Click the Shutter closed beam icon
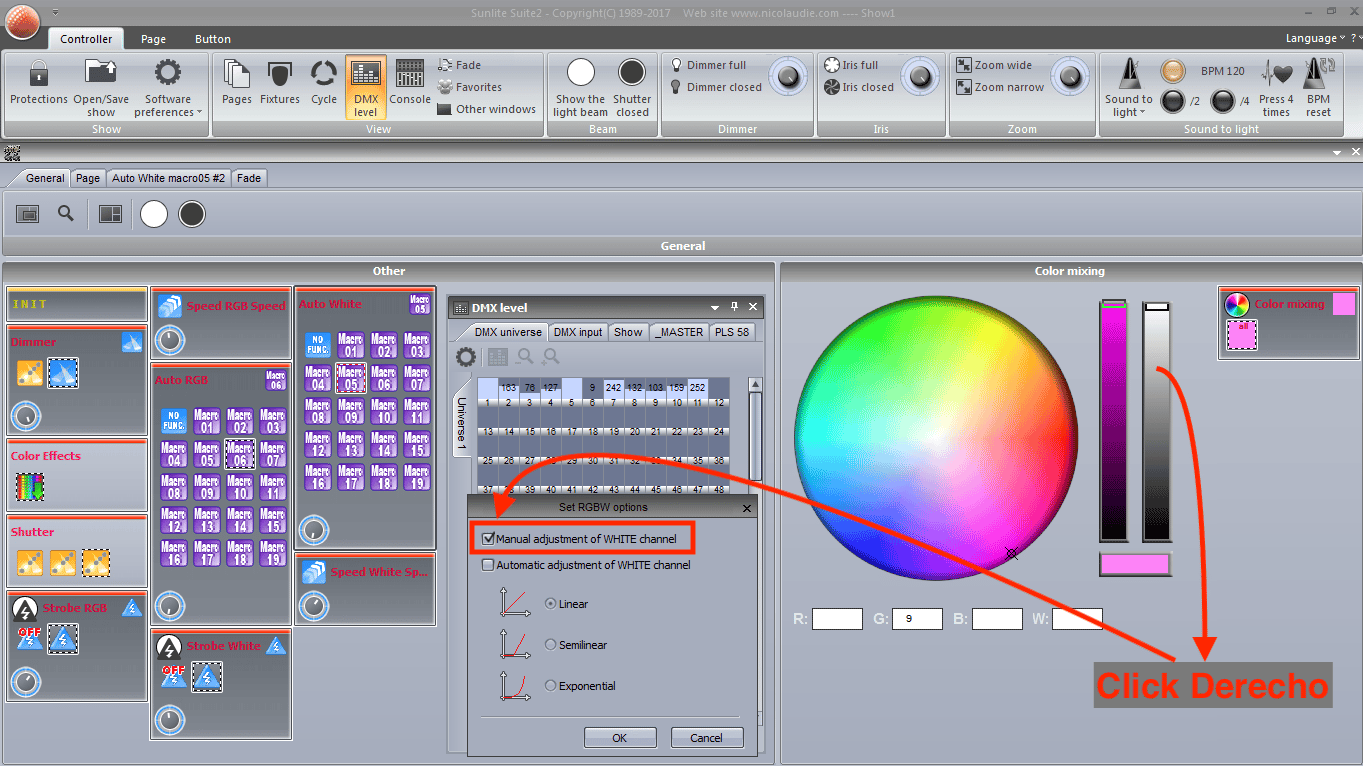The width and height of the screenshot is (1363, 766). (x=632, y=73)
